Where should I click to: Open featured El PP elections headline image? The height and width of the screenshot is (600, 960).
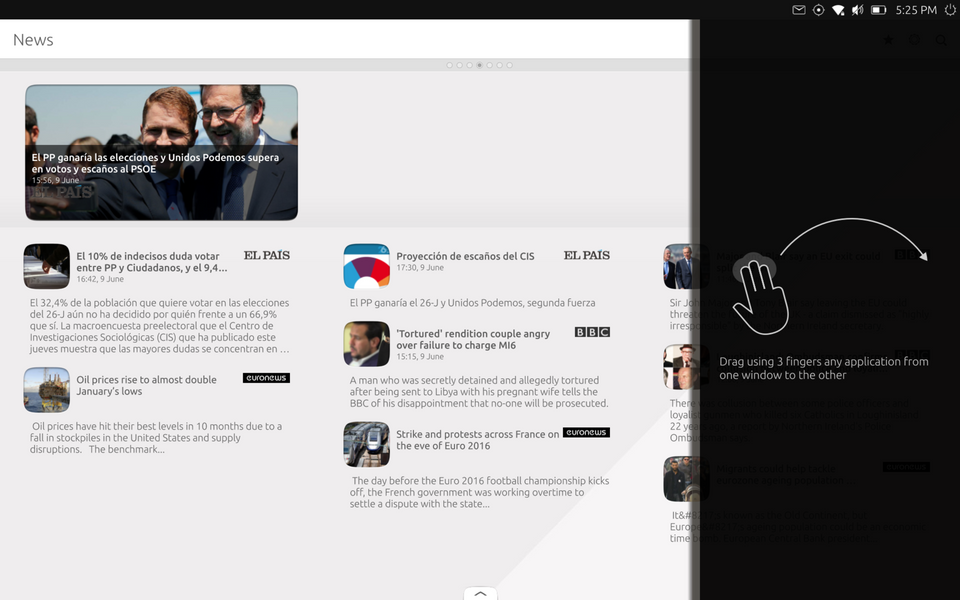point(161,152)
